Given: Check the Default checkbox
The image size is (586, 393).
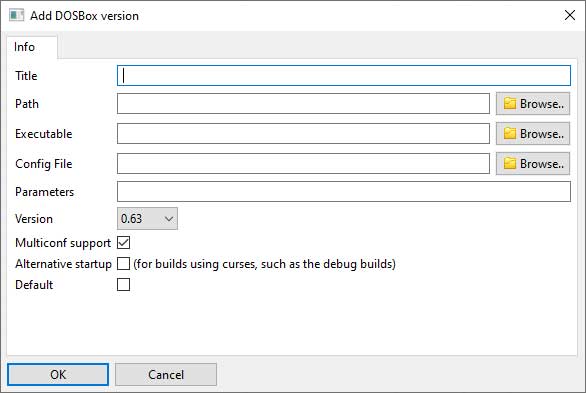Looking at the screenshot, I should tap(123, 284).
